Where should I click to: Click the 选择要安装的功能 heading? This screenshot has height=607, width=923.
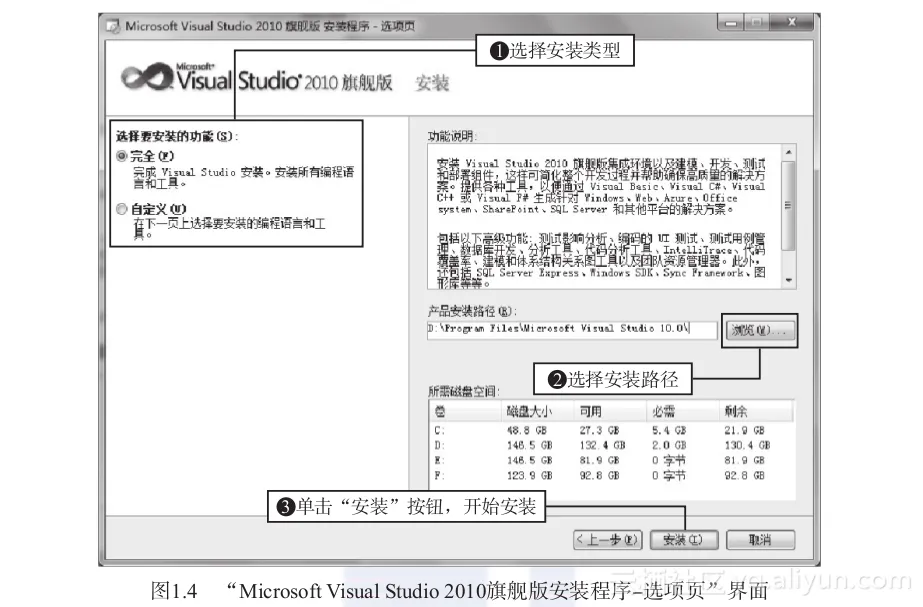point(177,136)
